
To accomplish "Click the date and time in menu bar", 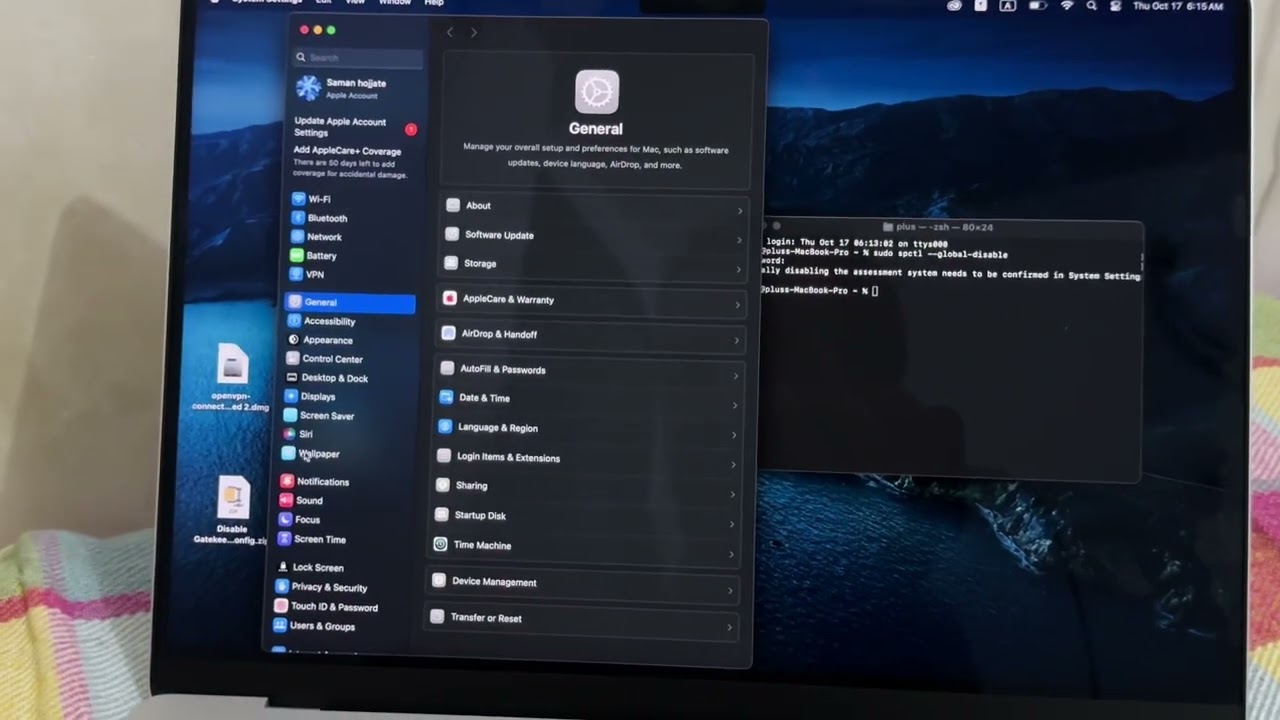I will 1178,6.
